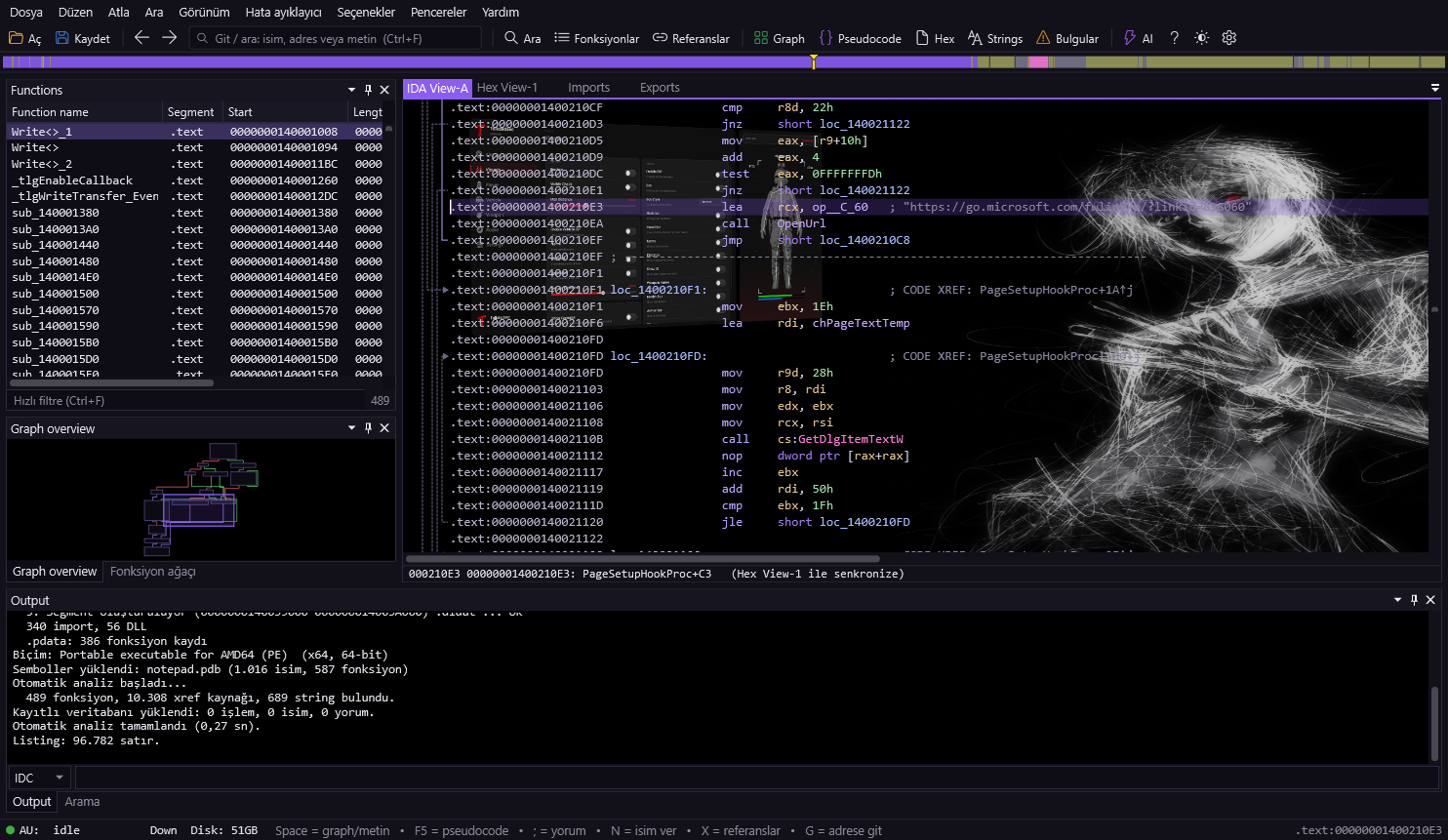Go back with the left arrow icon
Image resolution: width=1448 pixels, height=840 pixels.
tap(141, 38)
